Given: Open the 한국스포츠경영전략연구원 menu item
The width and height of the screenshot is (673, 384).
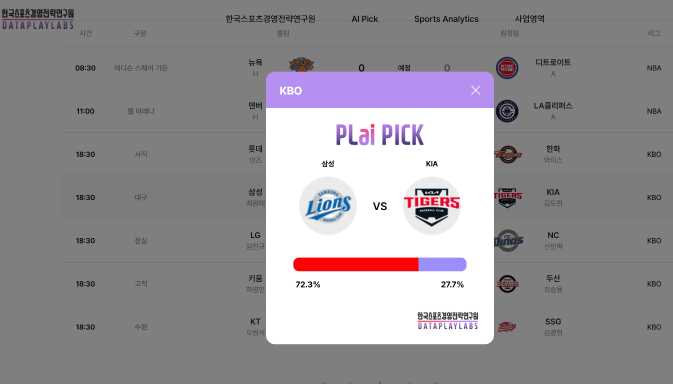Looking at the screenshot, I should (270, 19).
